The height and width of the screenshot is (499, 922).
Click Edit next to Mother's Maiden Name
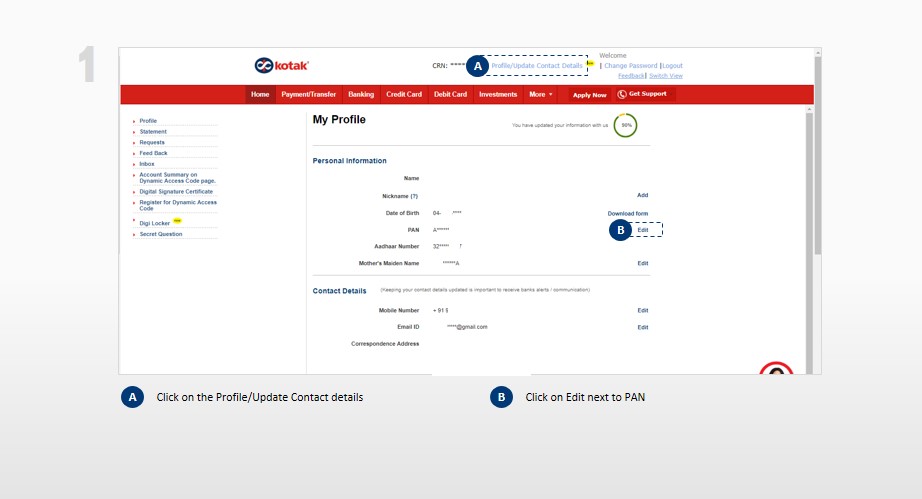(x=643, y=263)
